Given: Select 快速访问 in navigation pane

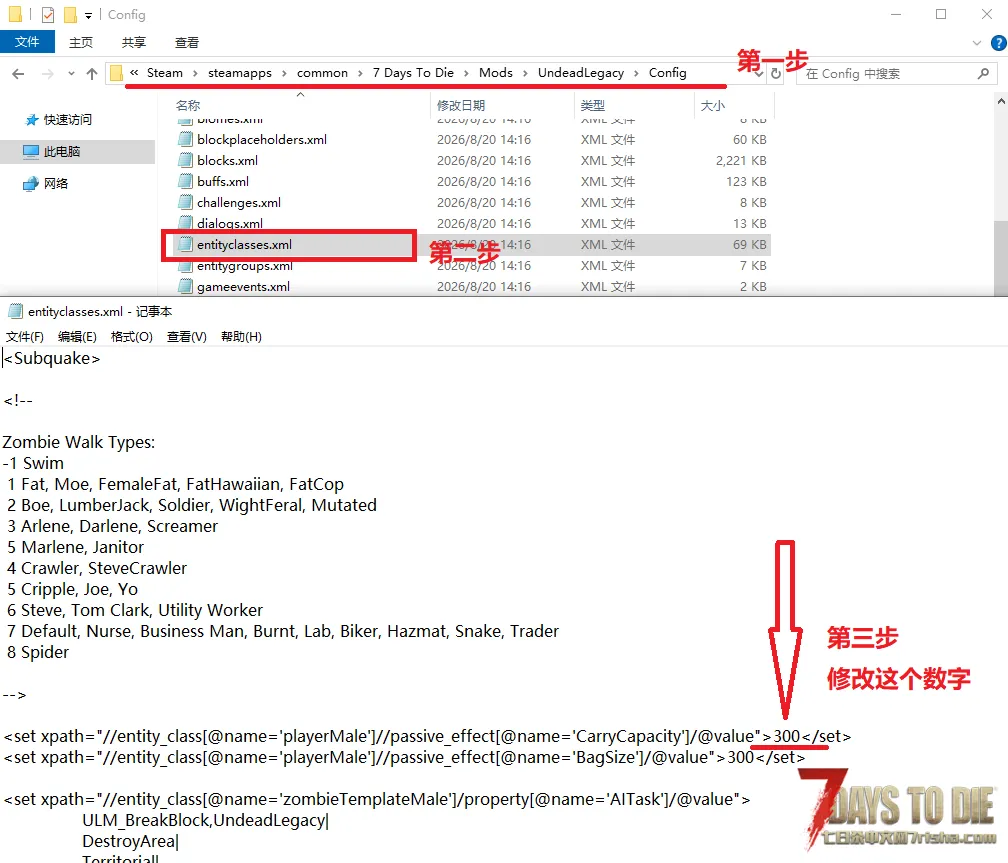Looking at the screenshot, I should 68,120.
